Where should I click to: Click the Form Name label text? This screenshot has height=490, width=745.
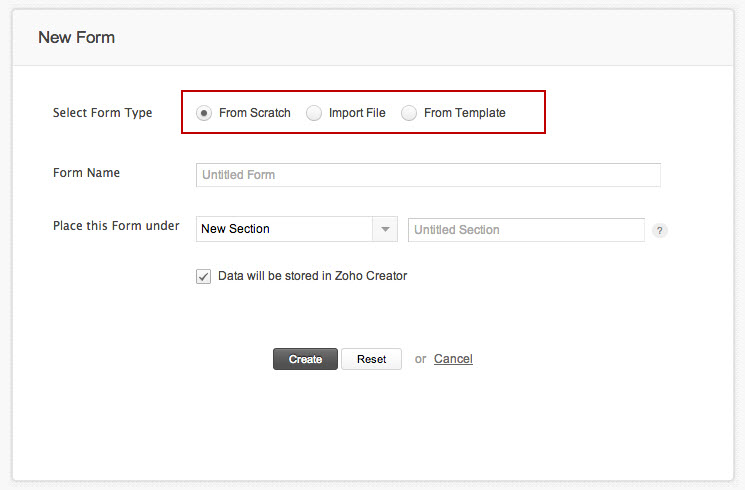pos(86,173)
